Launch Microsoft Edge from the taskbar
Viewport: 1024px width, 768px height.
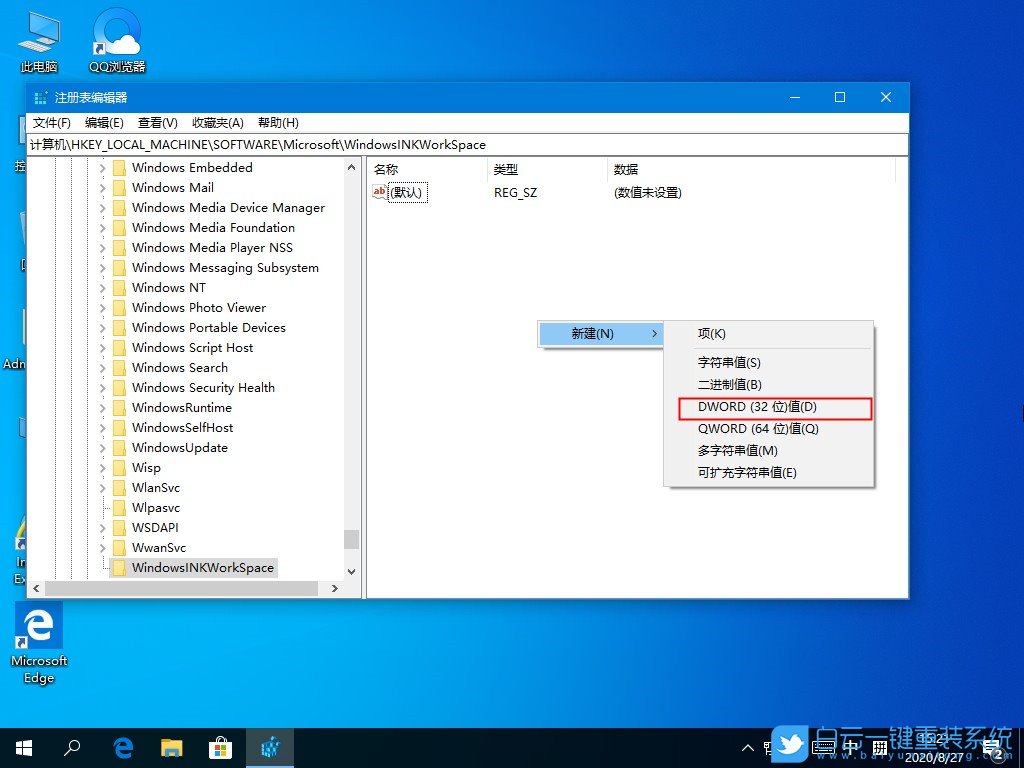(x=122, y=747)
